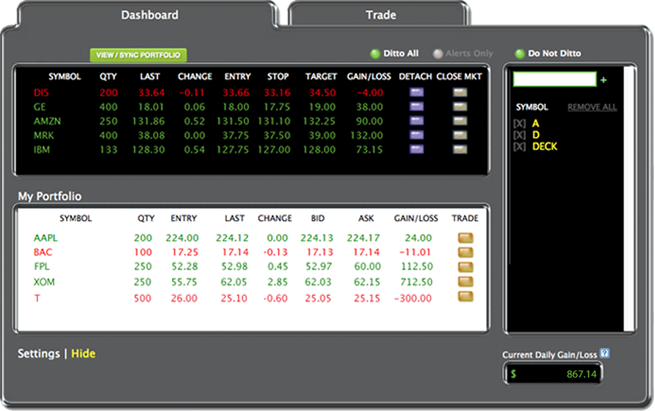Select the MRK symbol
655x411 pixels.
[44, 135]
